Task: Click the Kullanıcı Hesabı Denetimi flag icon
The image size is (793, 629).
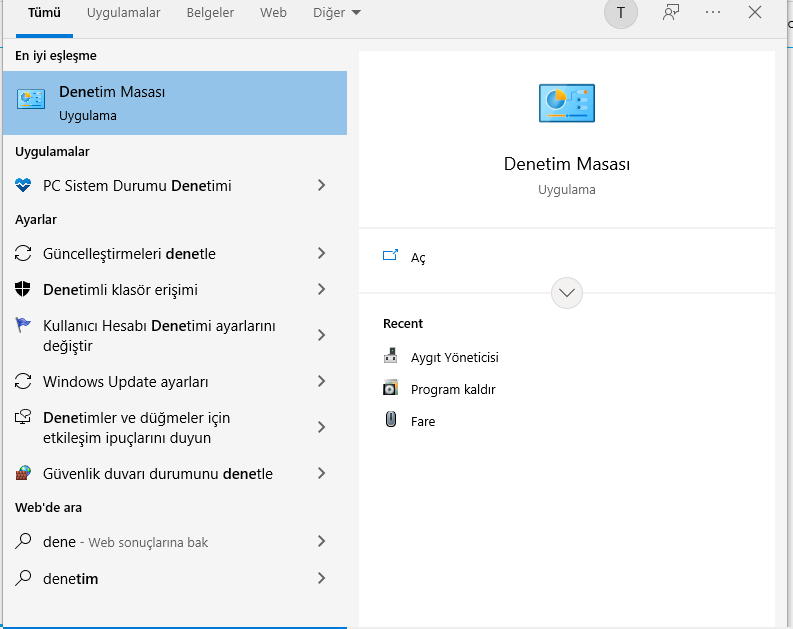Action: point(25,326)
